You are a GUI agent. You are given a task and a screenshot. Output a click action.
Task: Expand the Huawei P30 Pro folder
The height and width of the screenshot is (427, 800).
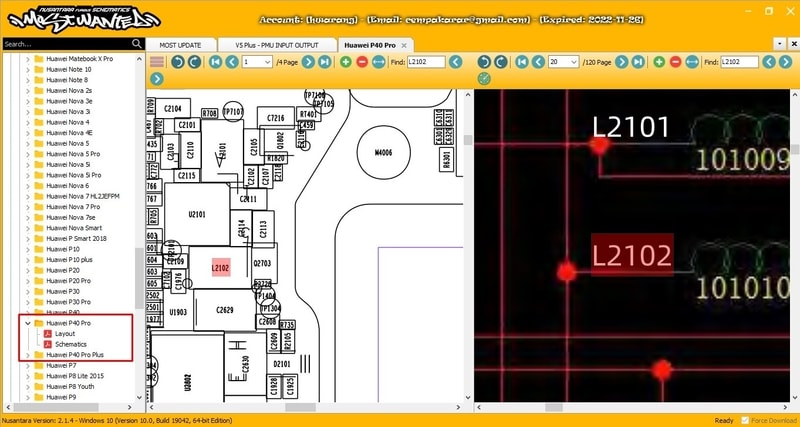pos(28,302)
